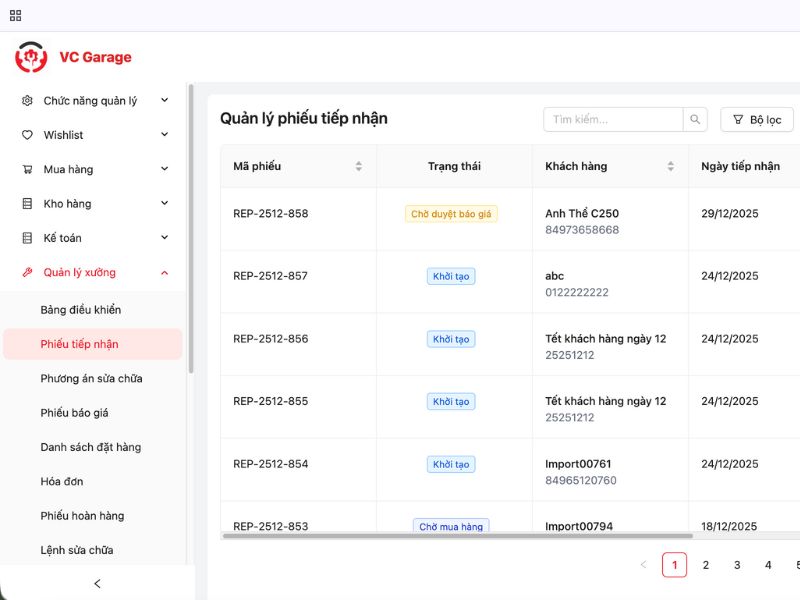Collapse the sidebar with the left arrow
800x600 pixels.
tap(97, 583)
